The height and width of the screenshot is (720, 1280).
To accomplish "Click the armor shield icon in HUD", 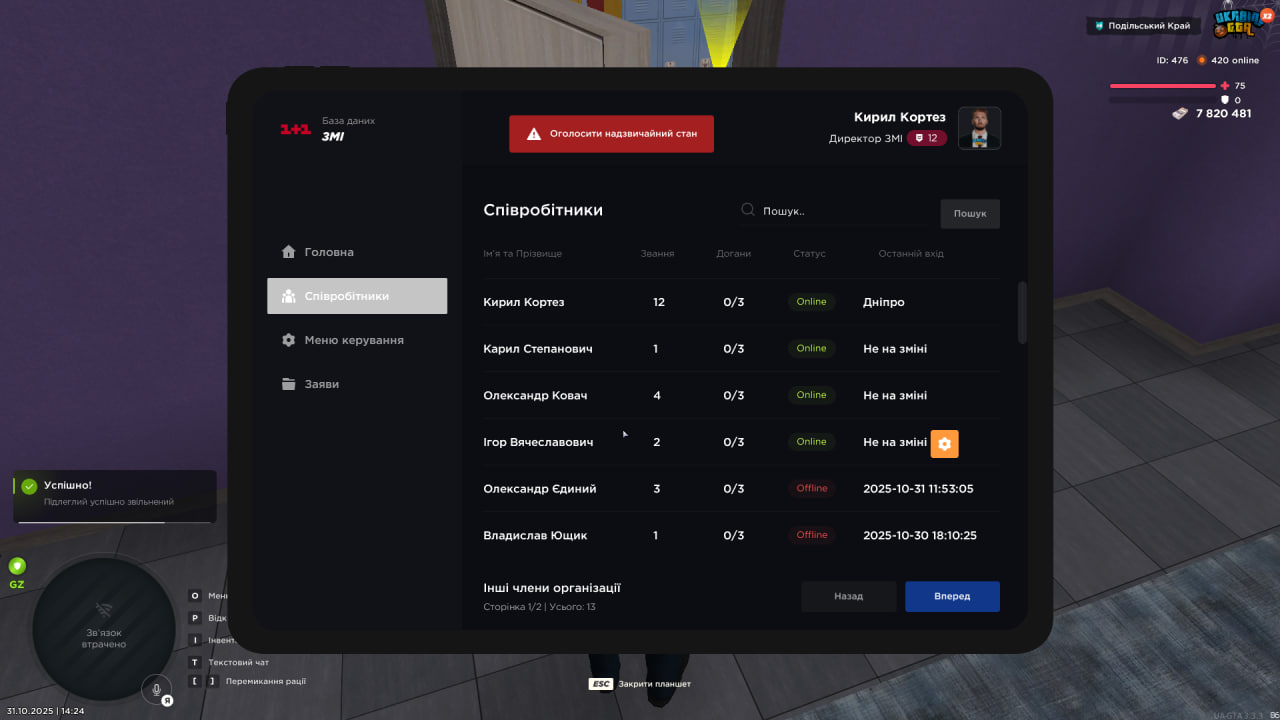I will pyautogui.click(x=1226, y=100).
